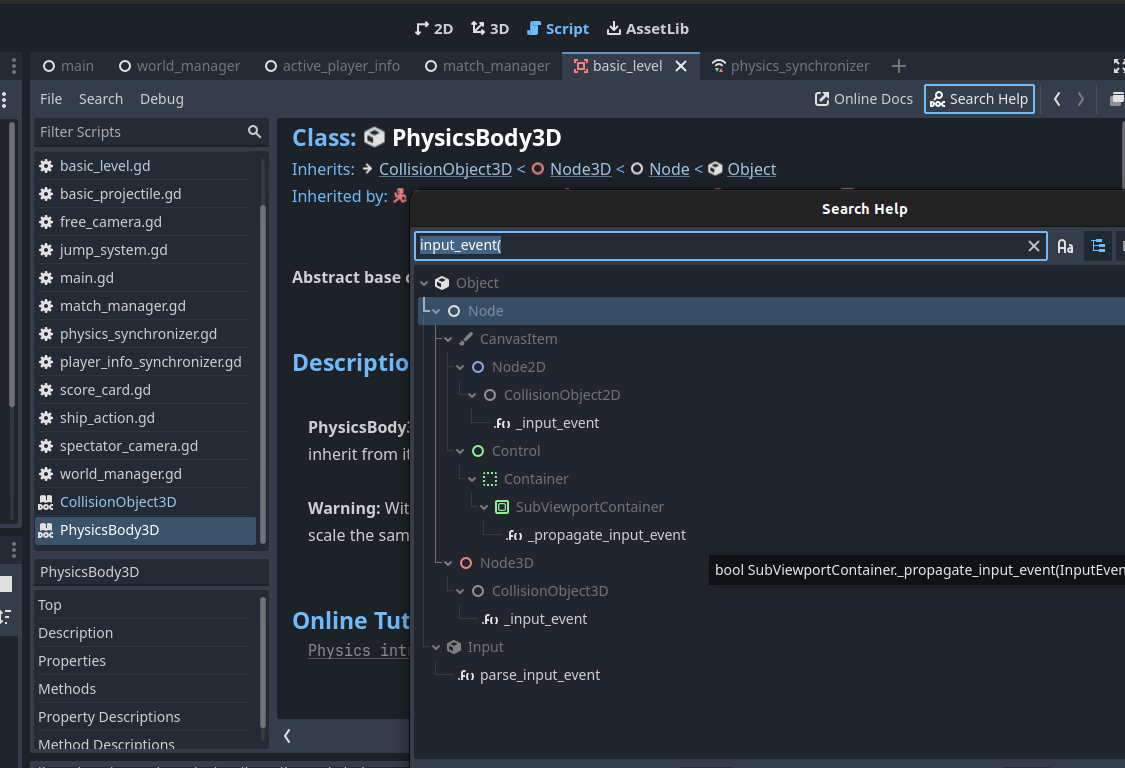Open match_manager.gd script
The image size is (1125, 768).
click(146, 306)
